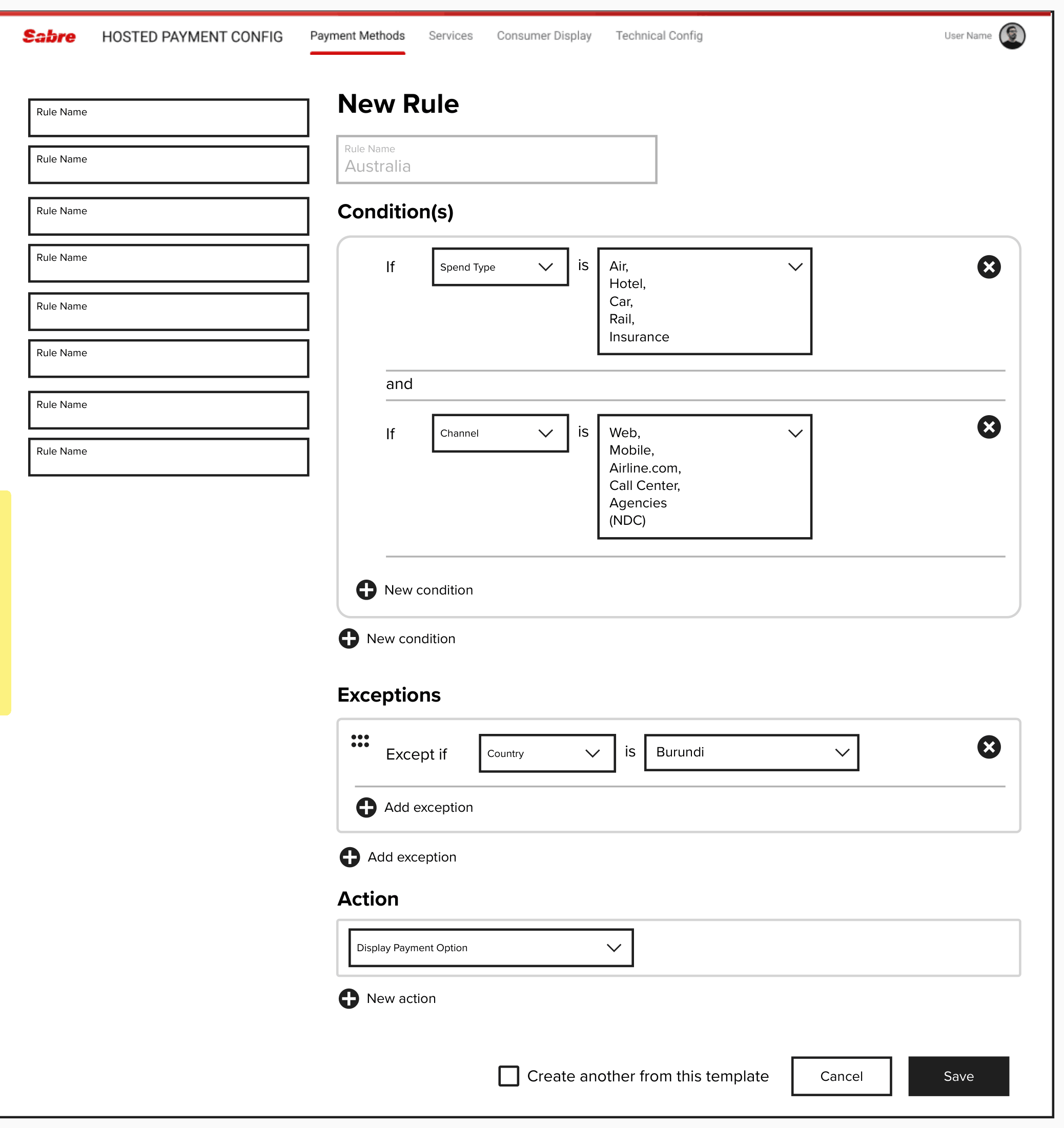Screen dimensions: 1064x1128
Task: Switch to Payment Methods tab
Action: coord(358,36)
